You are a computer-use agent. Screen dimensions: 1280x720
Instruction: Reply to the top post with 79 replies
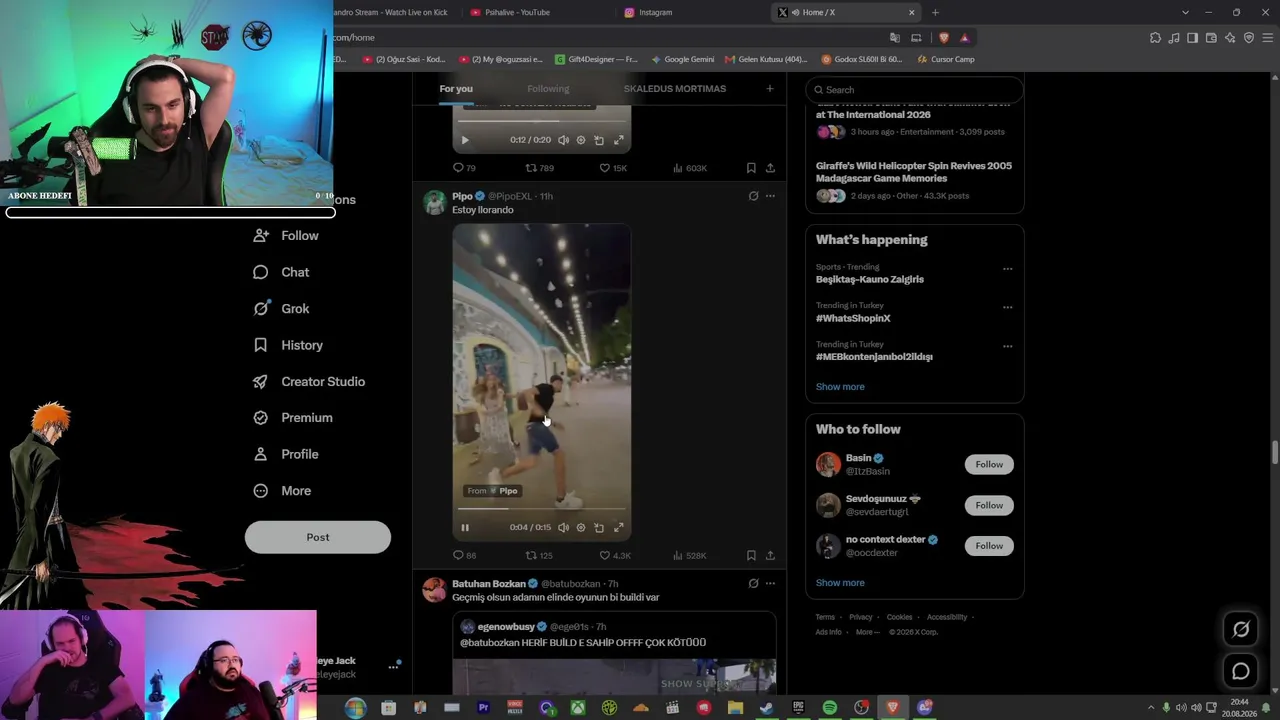[x=464, y=168]
